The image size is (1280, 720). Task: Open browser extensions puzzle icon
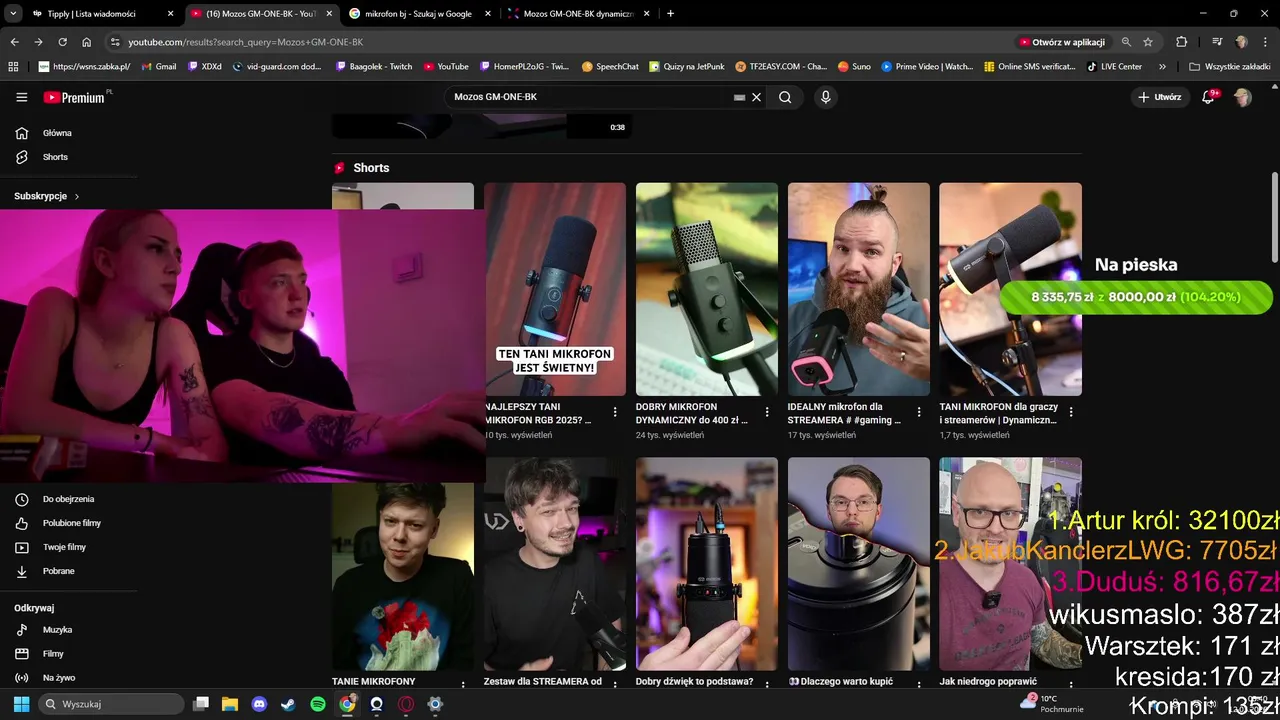tap(1181, 42)
